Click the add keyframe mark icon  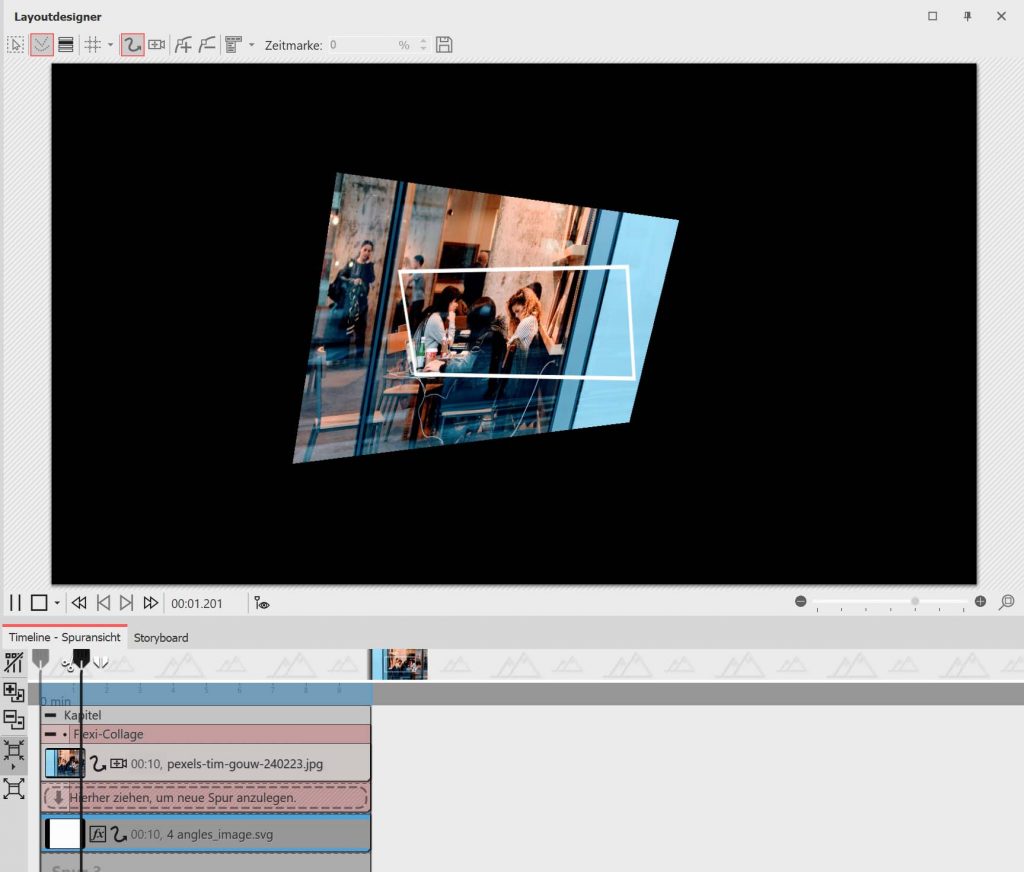(183, 45)
